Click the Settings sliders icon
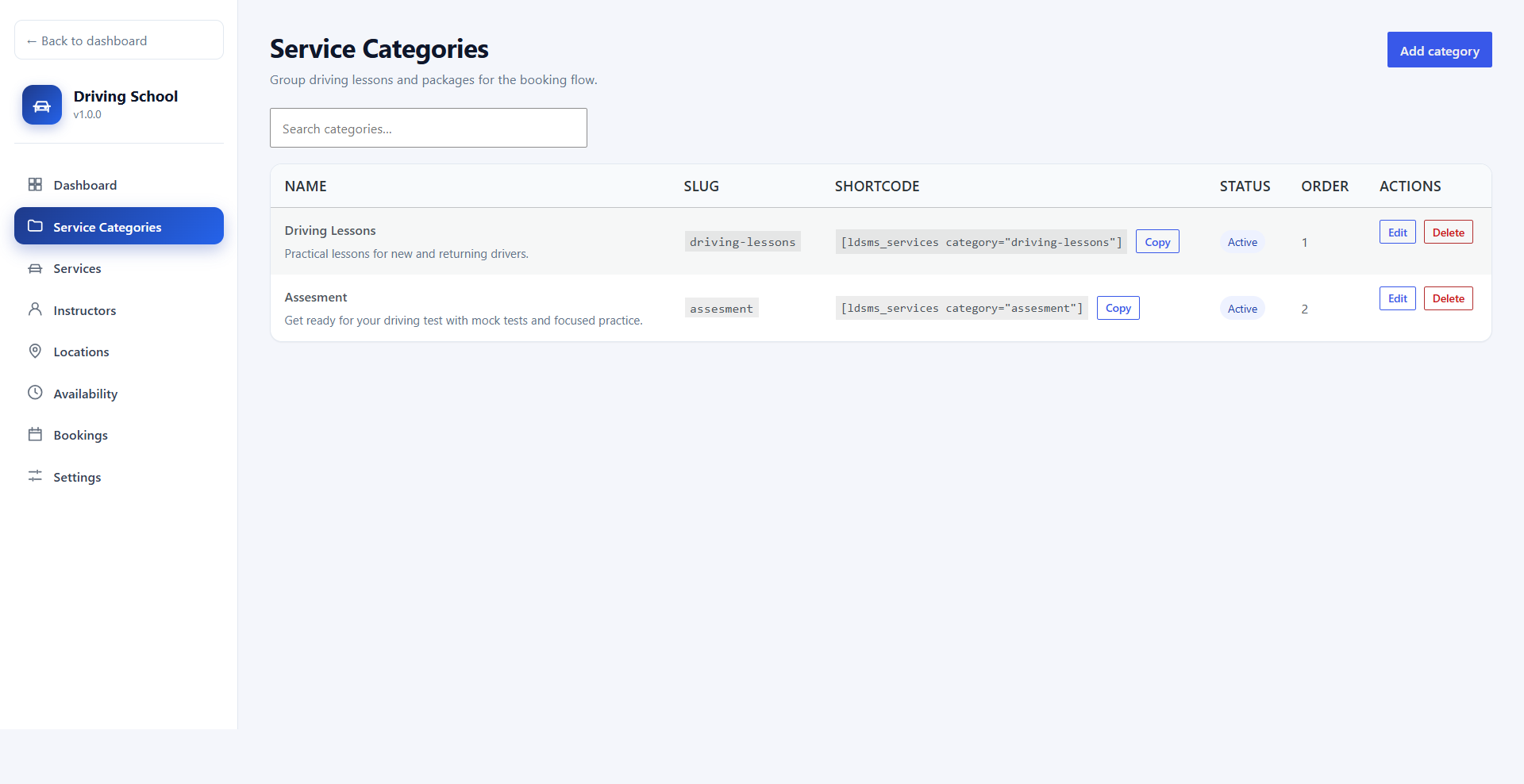Image resolution: width=1524 pixels, height=784 pixels. [35, 476]
